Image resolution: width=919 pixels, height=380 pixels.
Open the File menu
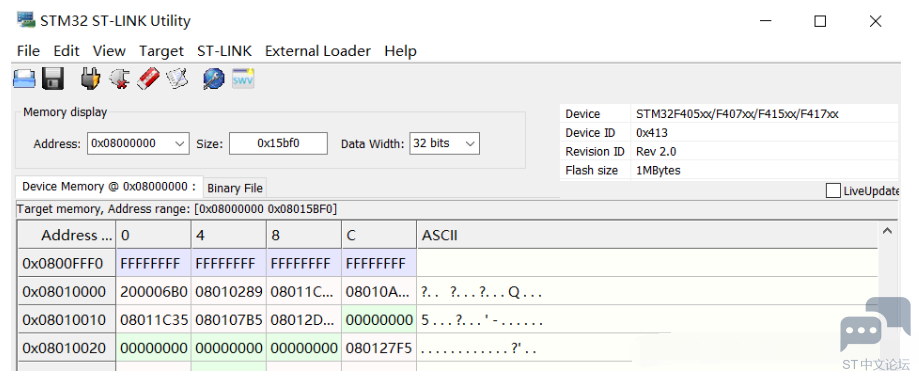point(28,51)
